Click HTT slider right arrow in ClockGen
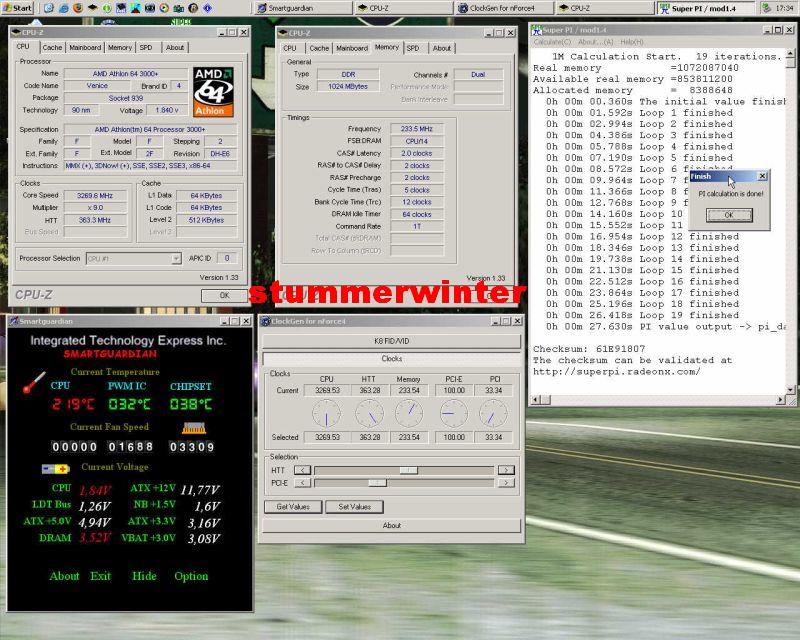This screenshot has height=640, width=800. pyautogui.click(x=506, y=470)
